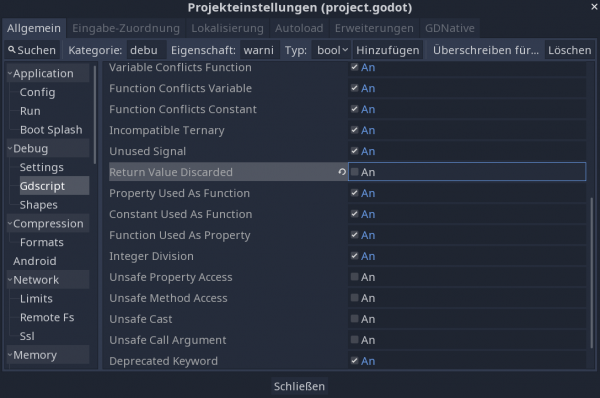Turn on Unsafe Property Access checkbox
600x398 pixels.
point(355,277)
